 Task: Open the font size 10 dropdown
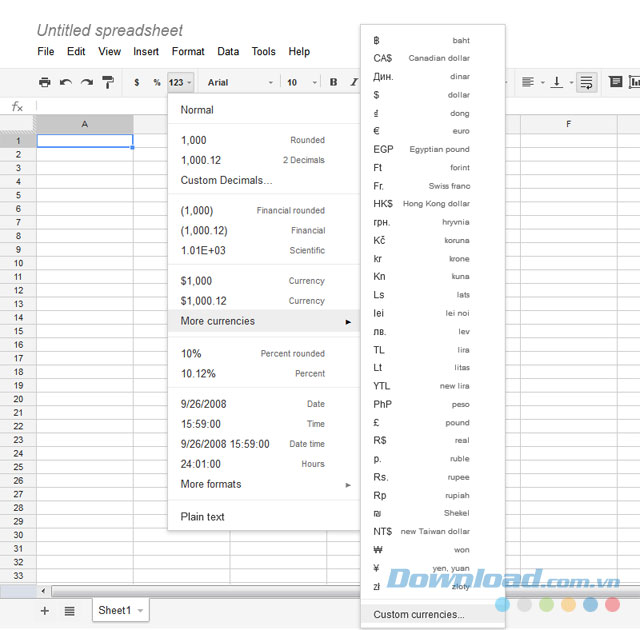click(x=301, y=82)
